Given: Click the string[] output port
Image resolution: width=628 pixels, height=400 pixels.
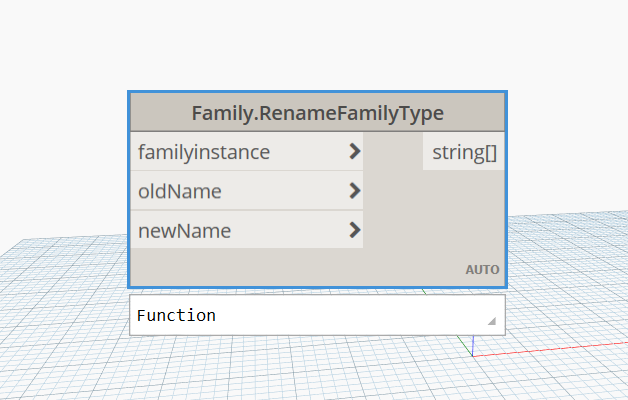Looking at the screenshot, I should click(464, 152).
